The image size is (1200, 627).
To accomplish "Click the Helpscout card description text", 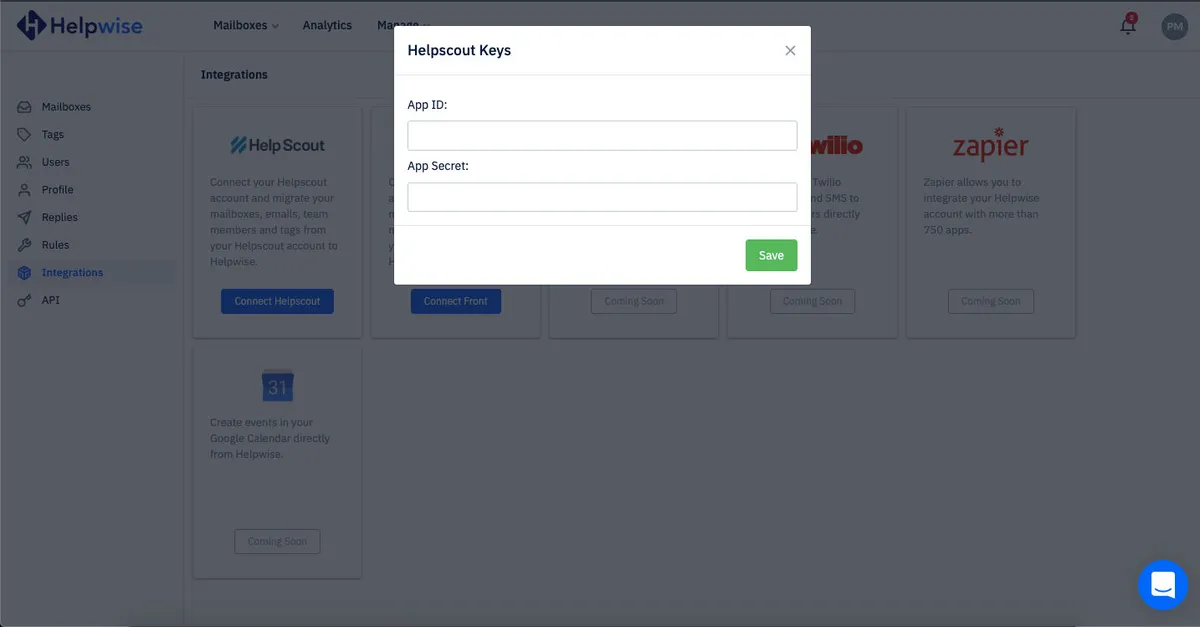I will pyautogui.click(x=276, y=222).
